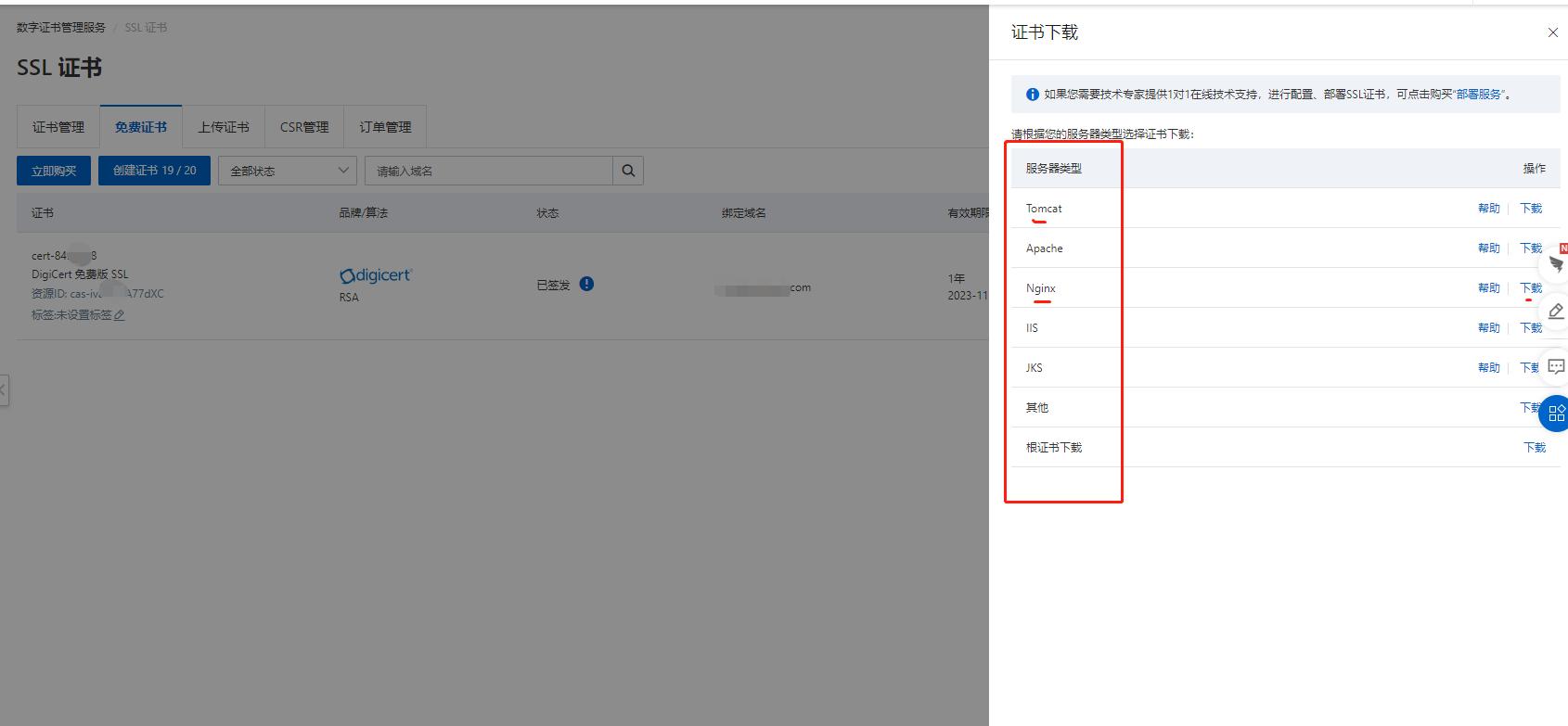This screenshot has height=726, width=1568.
Task: Click the floating bird notification icon
Action: (1557, 263)
